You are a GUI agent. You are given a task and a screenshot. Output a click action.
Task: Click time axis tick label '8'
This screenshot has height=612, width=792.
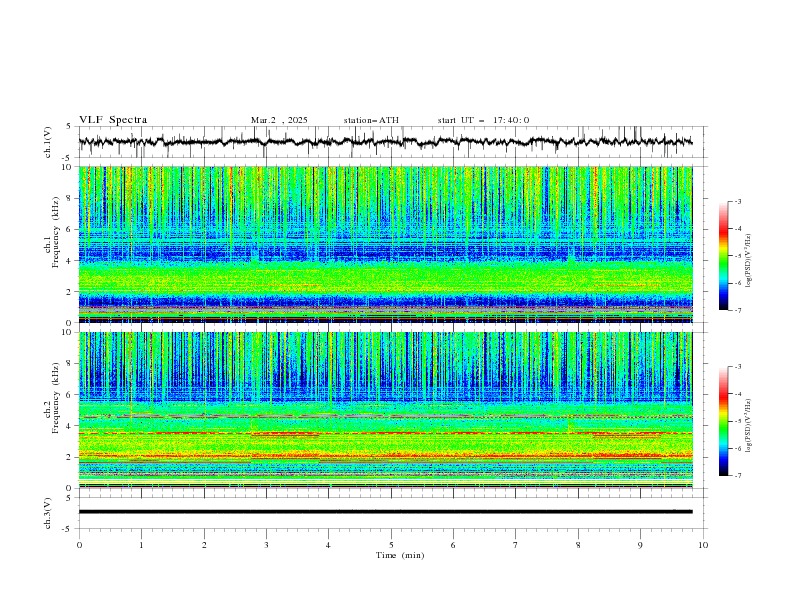(578, 545)
